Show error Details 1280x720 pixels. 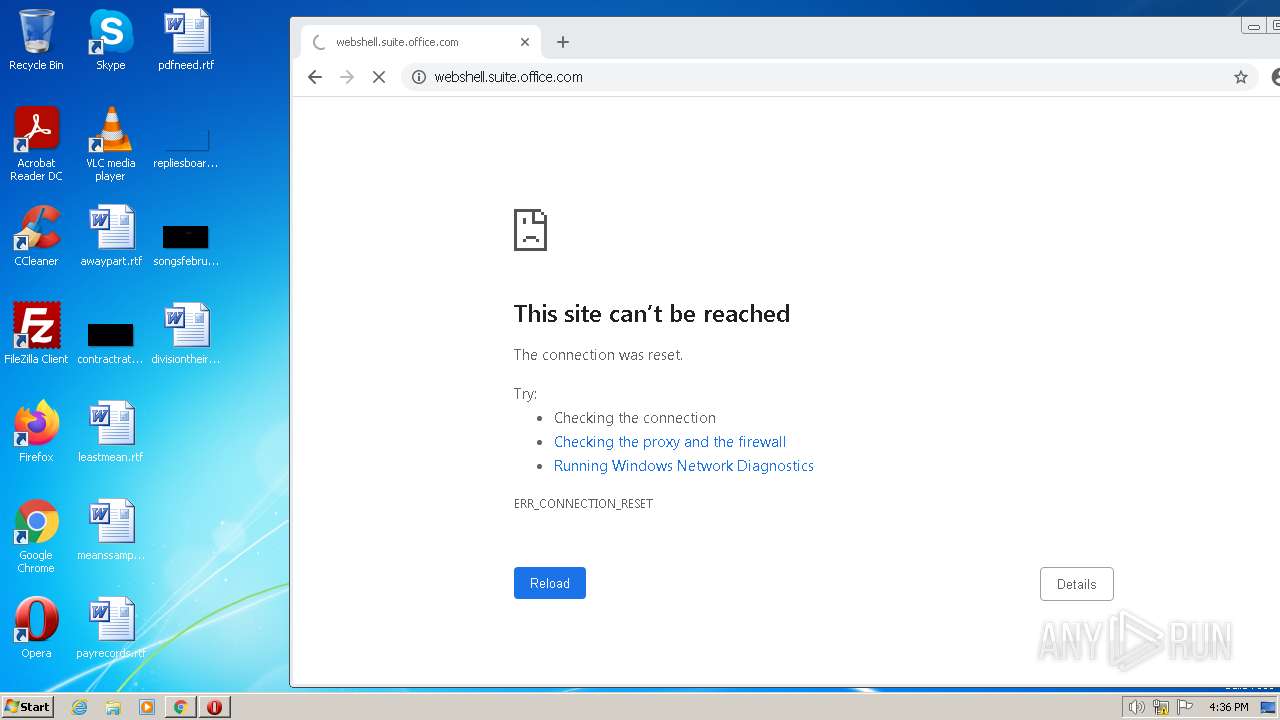(1077, 584)
